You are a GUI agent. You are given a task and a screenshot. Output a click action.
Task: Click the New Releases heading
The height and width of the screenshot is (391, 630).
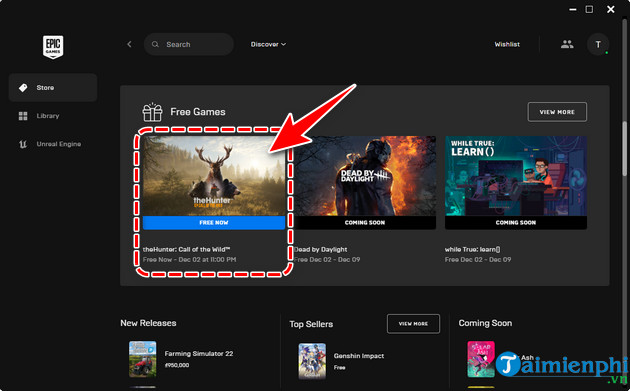click(x=148, y=323)
